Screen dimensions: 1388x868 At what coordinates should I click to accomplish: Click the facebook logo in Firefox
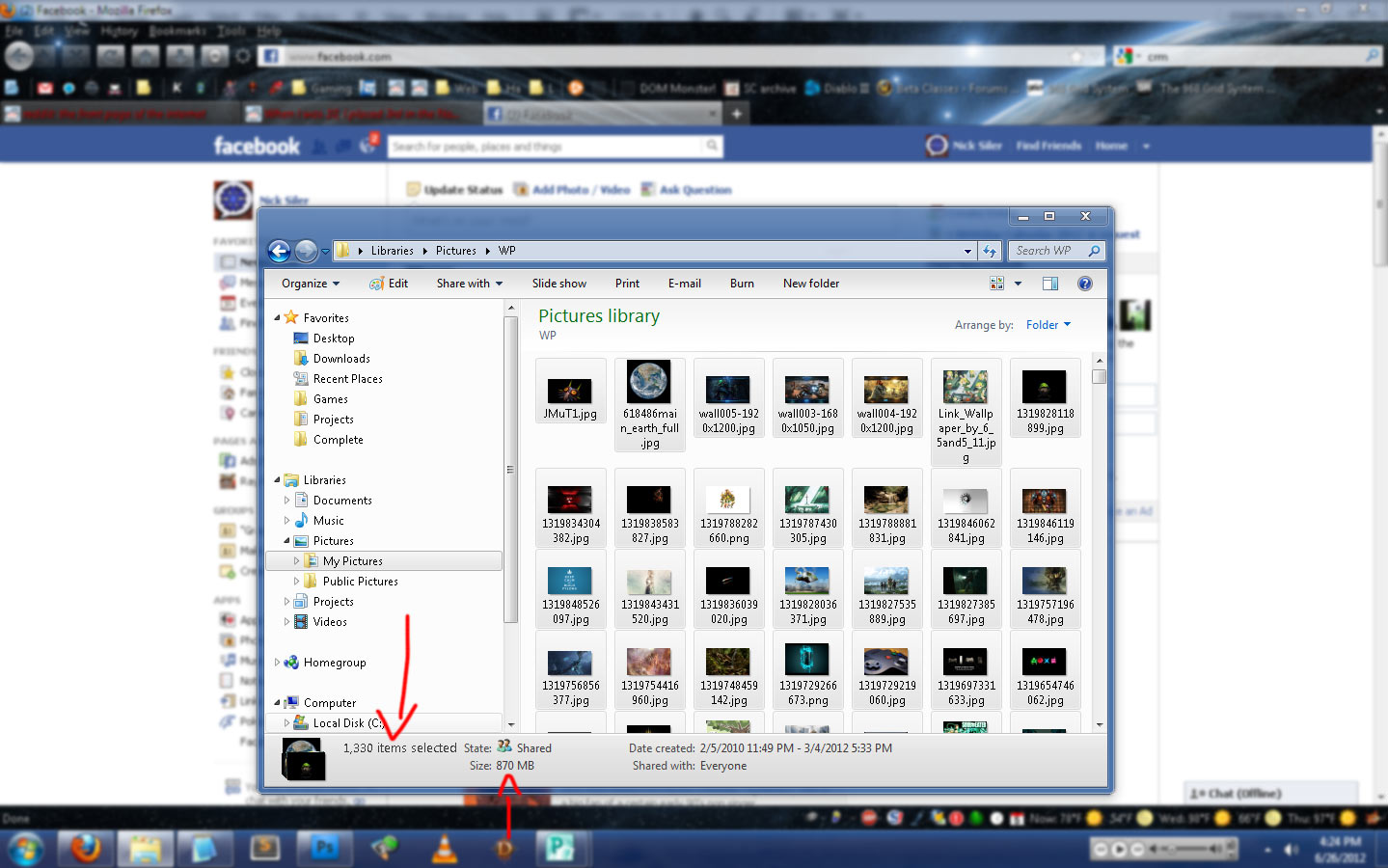257,147
